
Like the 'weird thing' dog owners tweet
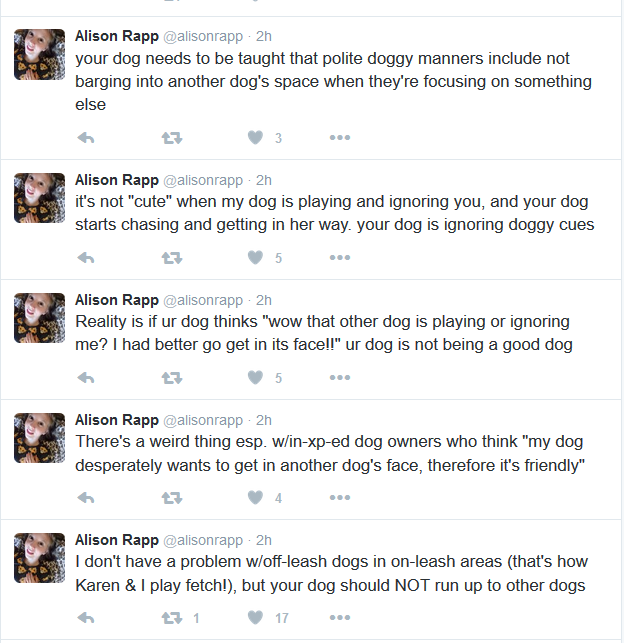(x=256, y=497)
